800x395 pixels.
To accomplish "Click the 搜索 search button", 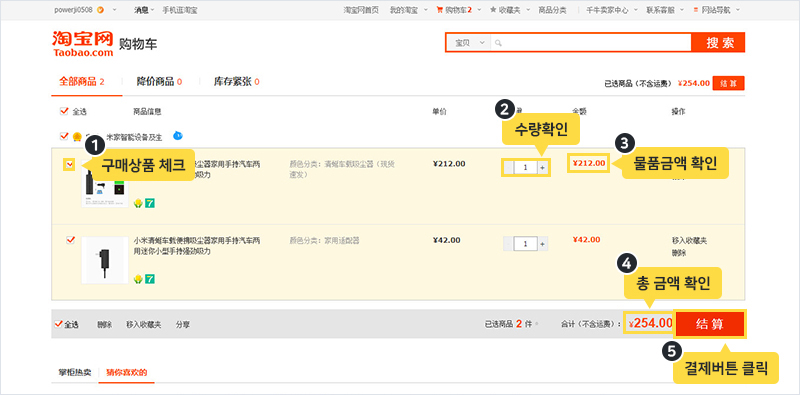I will (718, 43).
